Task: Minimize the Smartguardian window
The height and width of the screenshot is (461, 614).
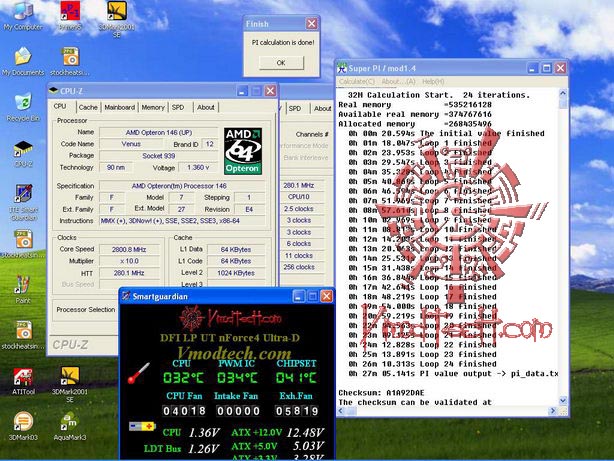Action: point(298,296)
